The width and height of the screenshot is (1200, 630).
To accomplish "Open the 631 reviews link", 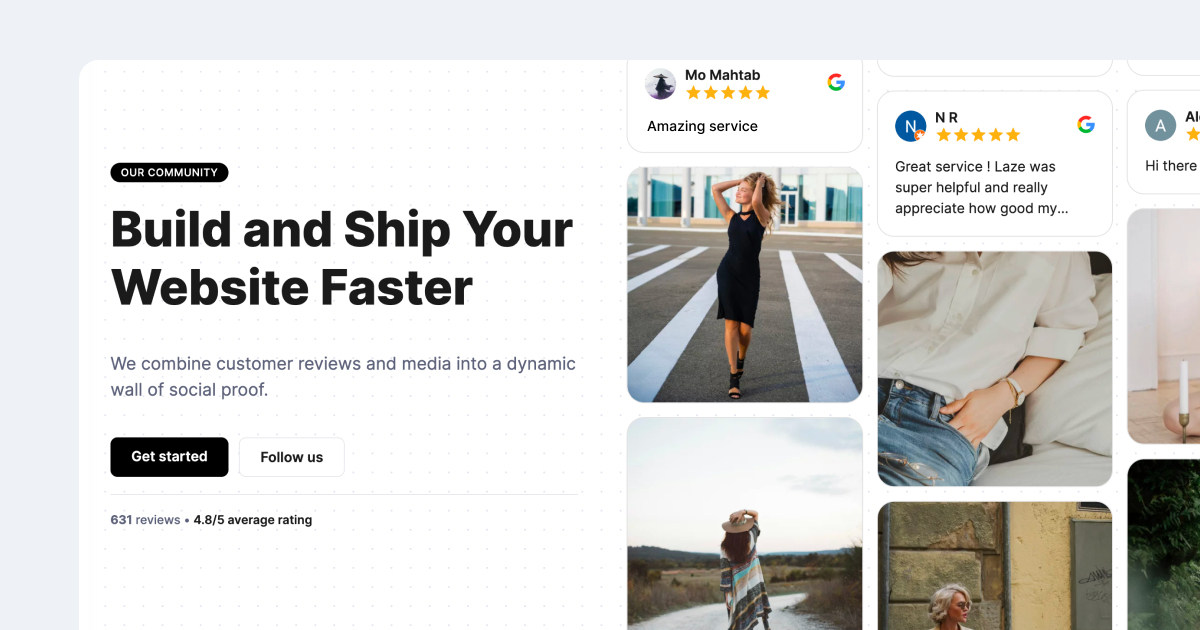I will click(x=145, y=519).
